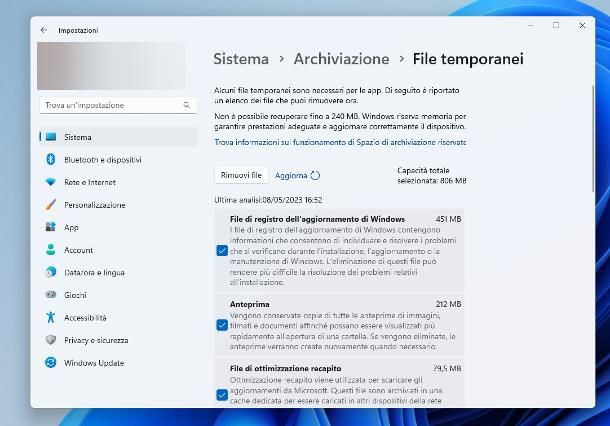
Task: Click the Aggiorna link
Action: click(x=291, y=175)
